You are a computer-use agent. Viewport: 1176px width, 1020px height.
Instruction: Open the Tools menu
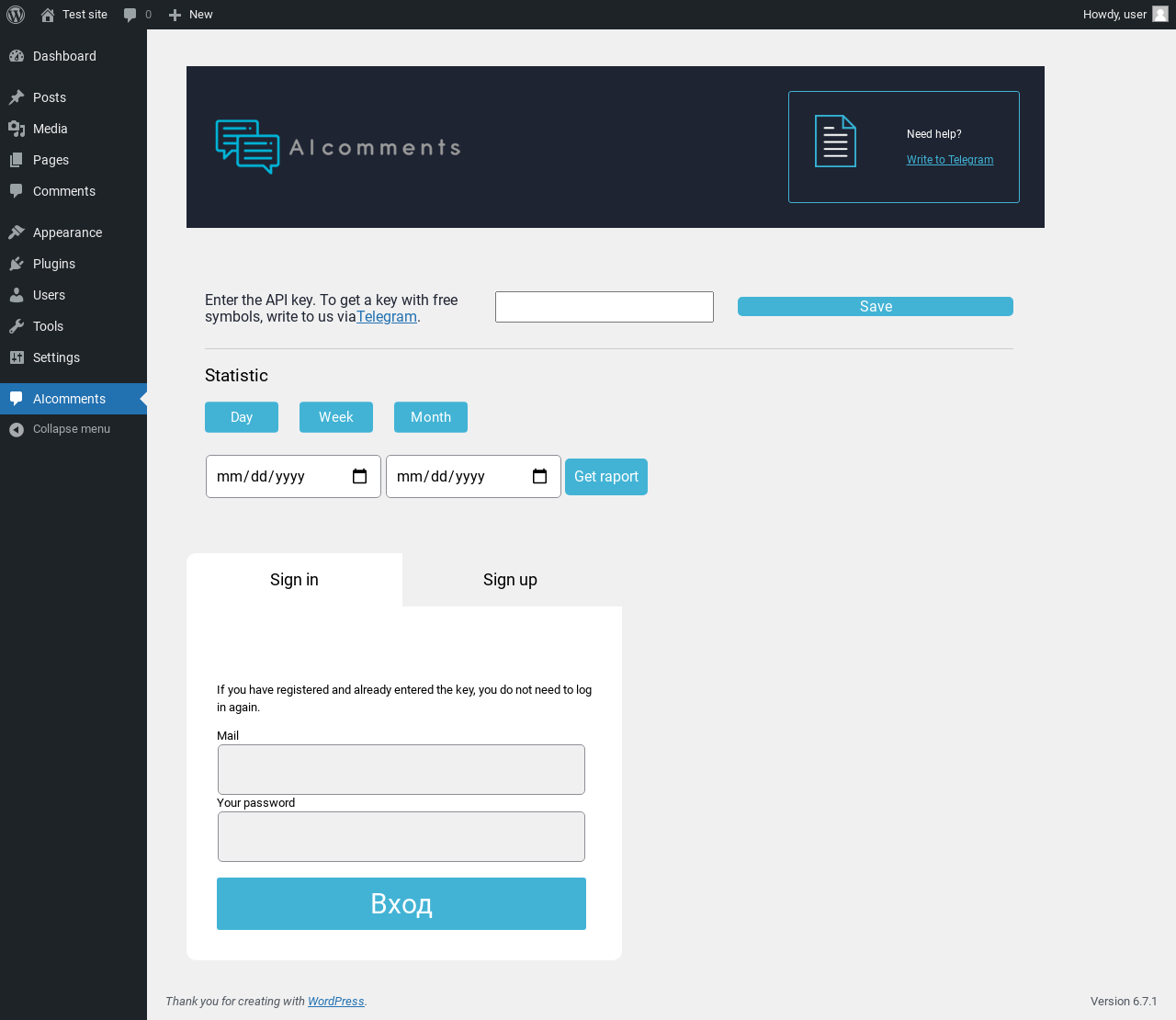73,326
